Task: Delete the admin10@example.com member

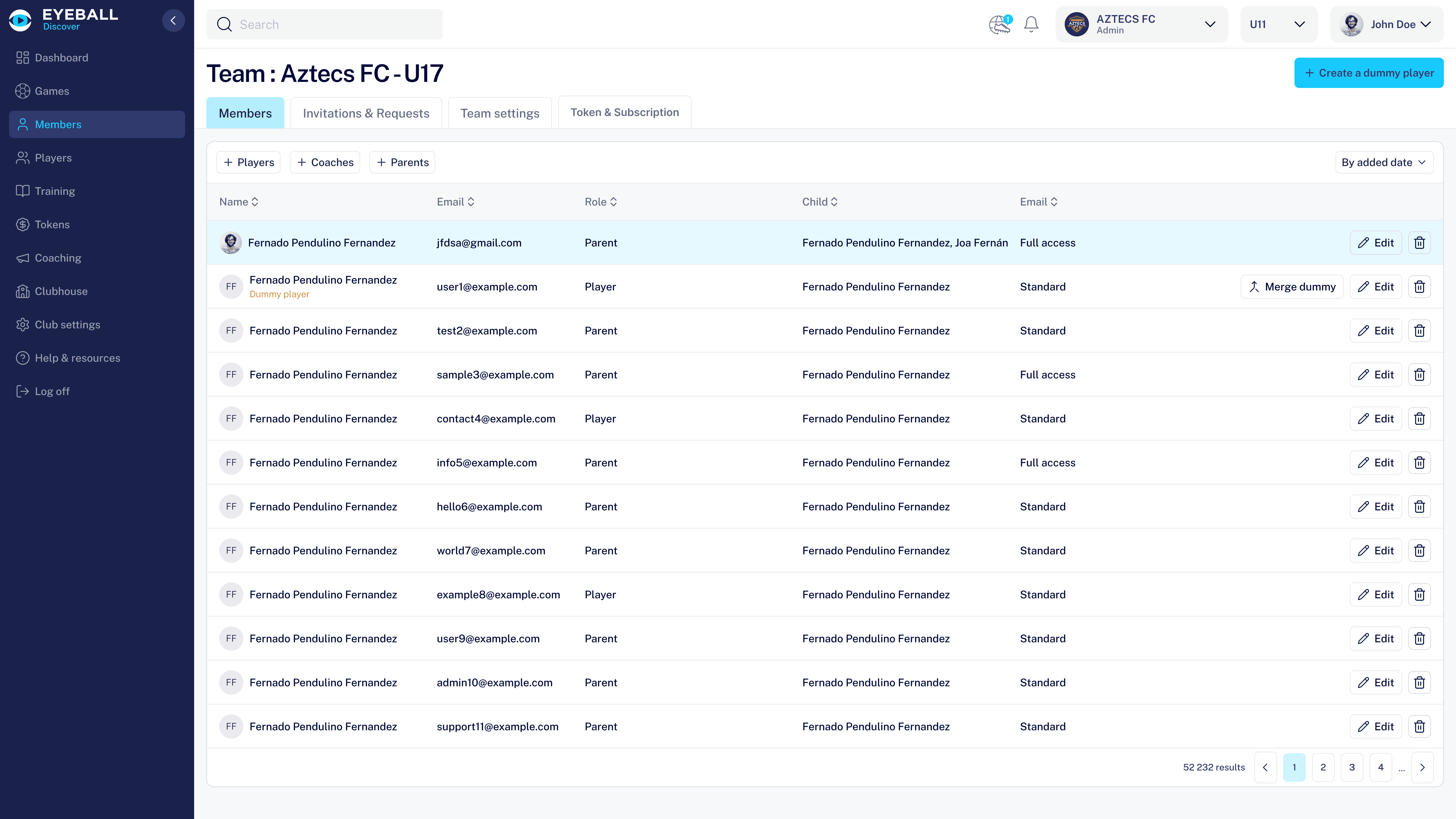Action: tap(1419, 683)
